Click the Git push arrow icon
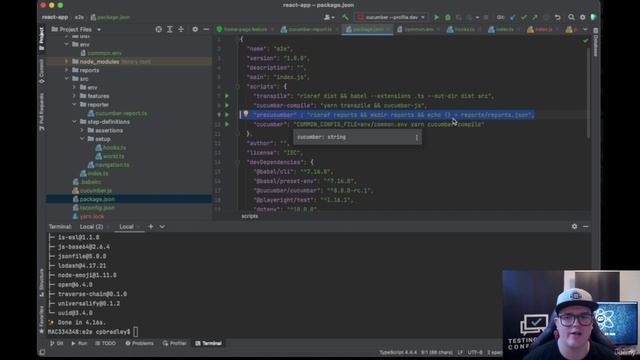This screenshot has width=640, height=360. coord(535,17)
